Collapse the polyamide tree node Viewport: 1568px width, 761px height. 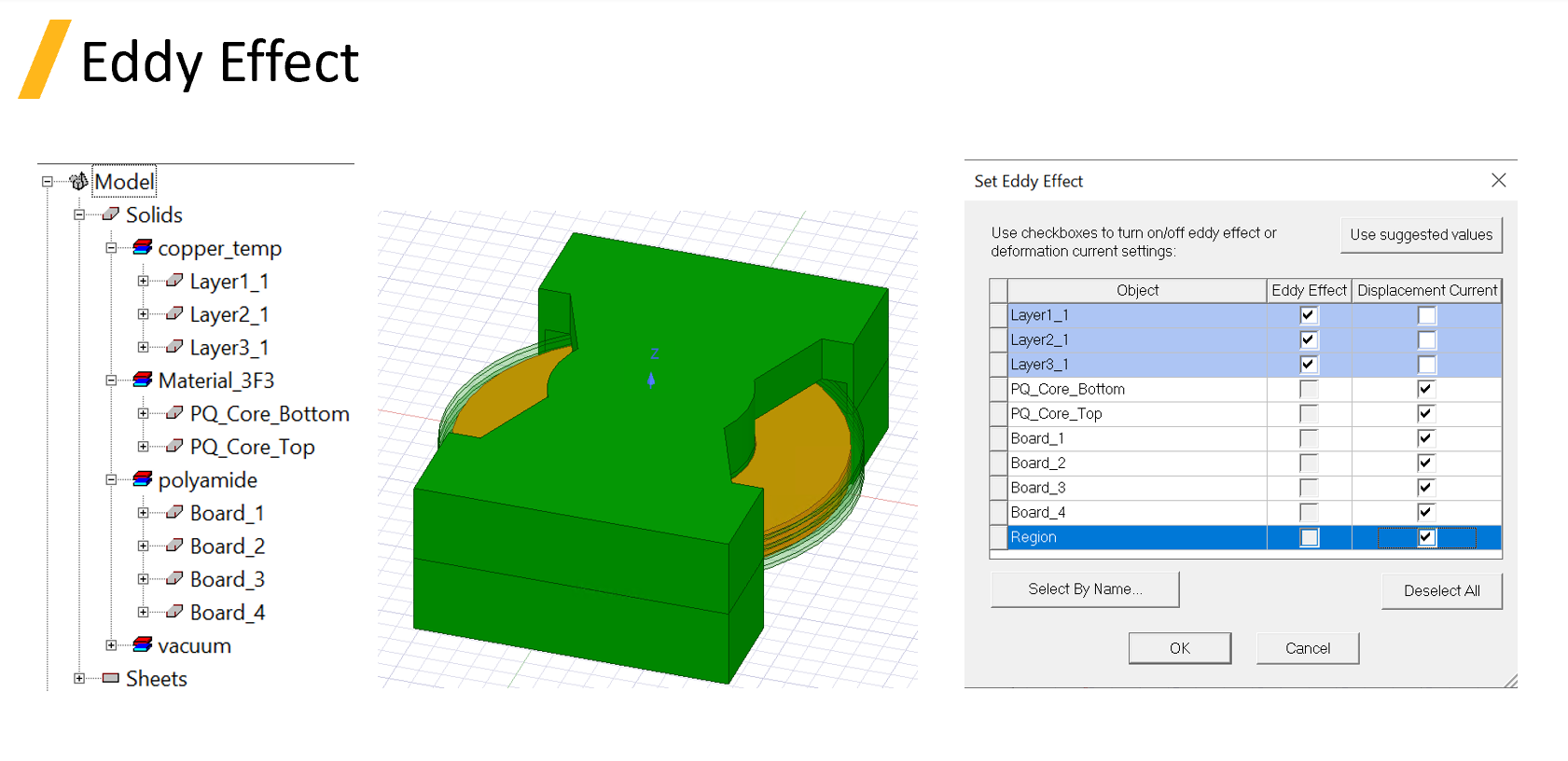coord(111,480)
